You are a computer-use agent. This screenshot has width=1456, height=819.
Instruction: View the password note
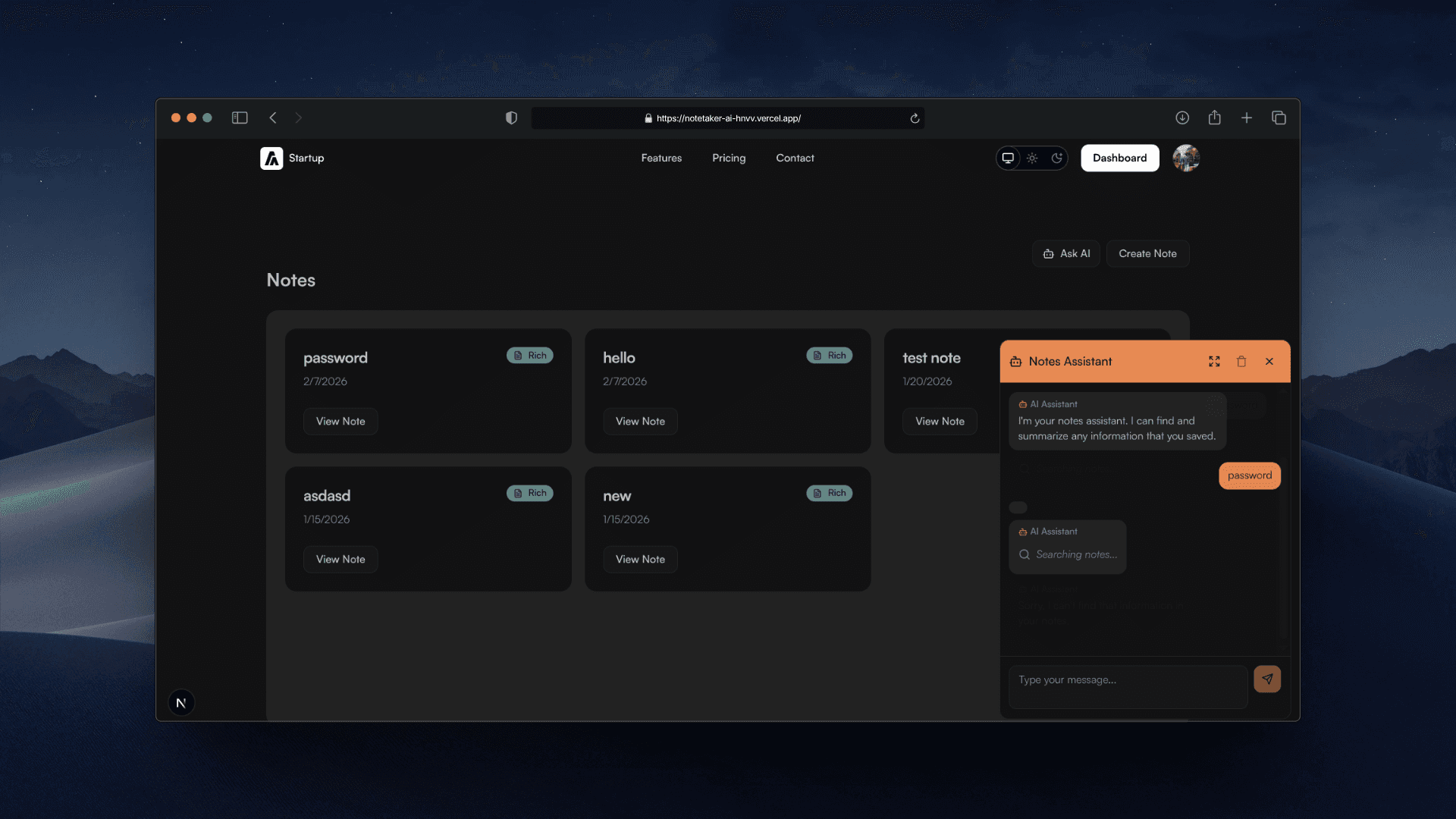point(340,422)
